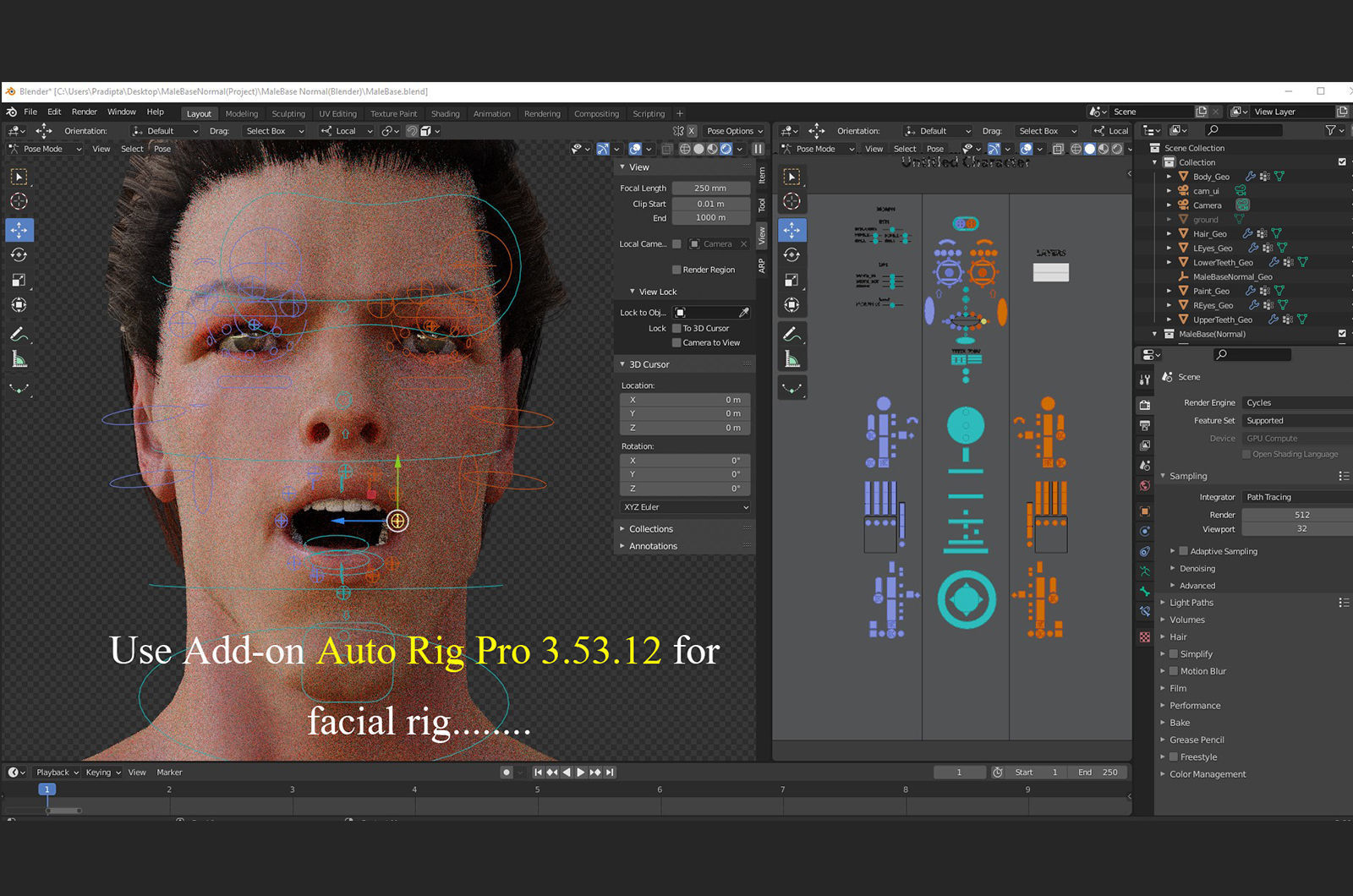Click the timeline current frame marker 1

(47, 789)
